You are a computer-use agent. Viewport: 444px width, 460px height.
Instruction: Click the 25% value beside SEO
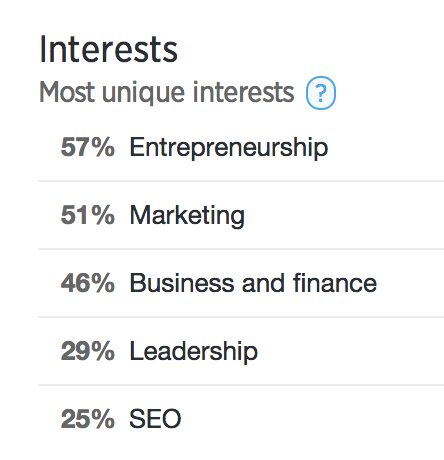coord(88,419)
